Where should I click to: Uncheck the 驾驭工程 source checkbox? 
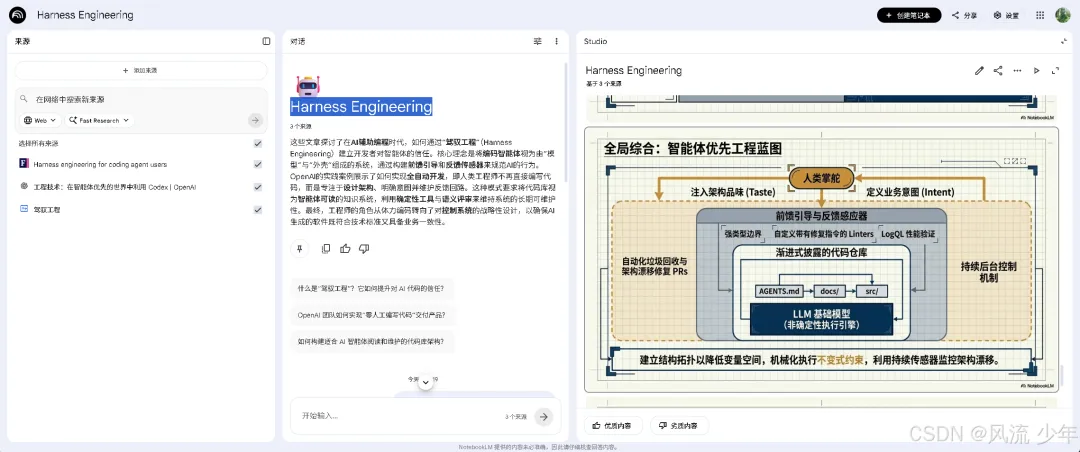(x=258, y=209)
